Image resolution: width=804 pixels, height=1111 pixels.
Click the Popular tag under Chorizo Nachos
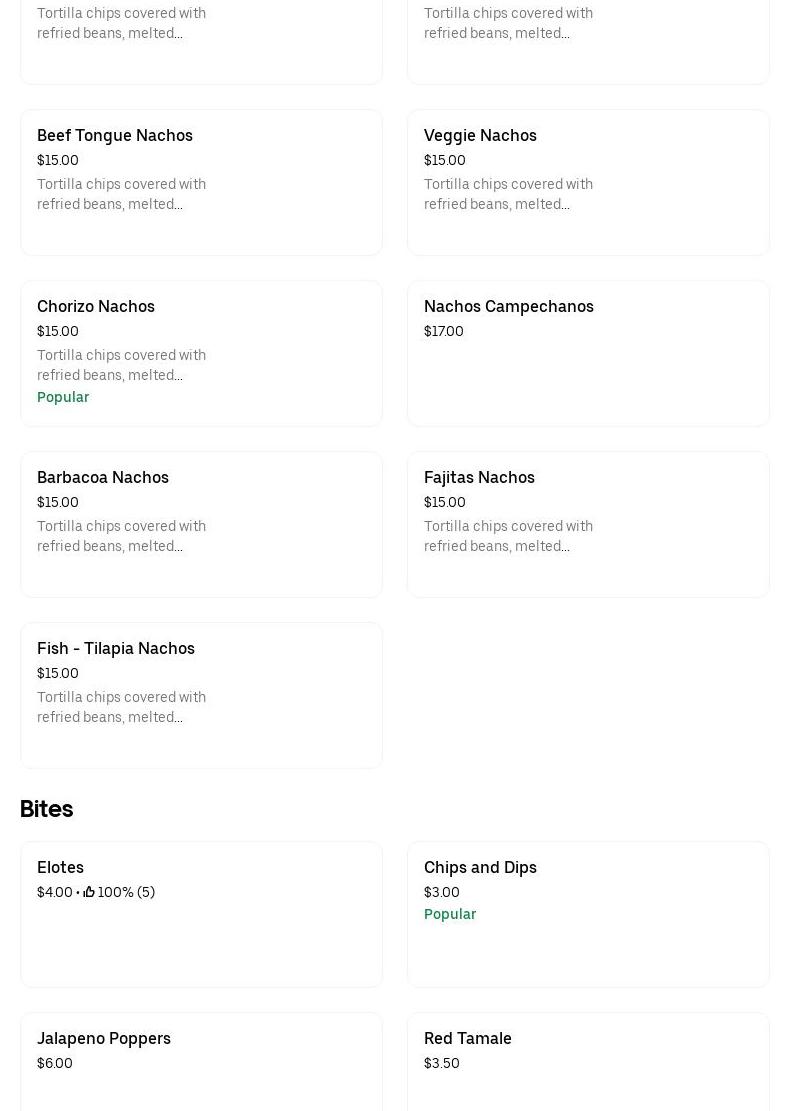pyautogui.click(x=63, y=397)
